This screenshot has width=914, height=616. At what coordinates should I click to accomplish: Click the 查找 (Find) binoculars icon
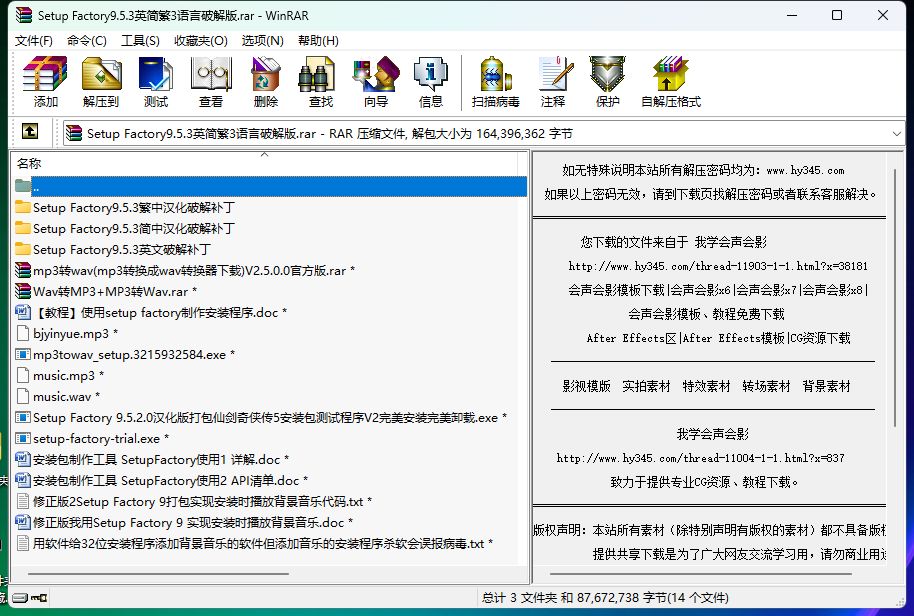[x=316, y=74]
